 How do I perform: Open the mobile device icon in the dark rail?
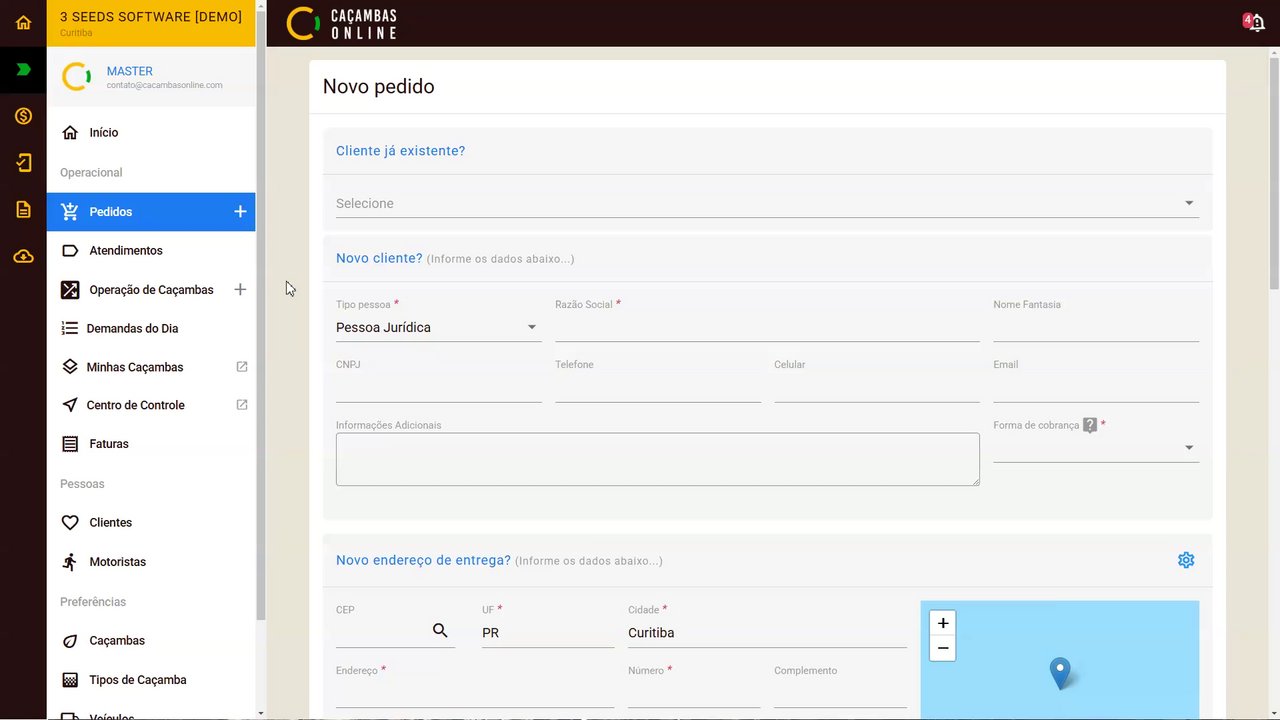(23, 163)
